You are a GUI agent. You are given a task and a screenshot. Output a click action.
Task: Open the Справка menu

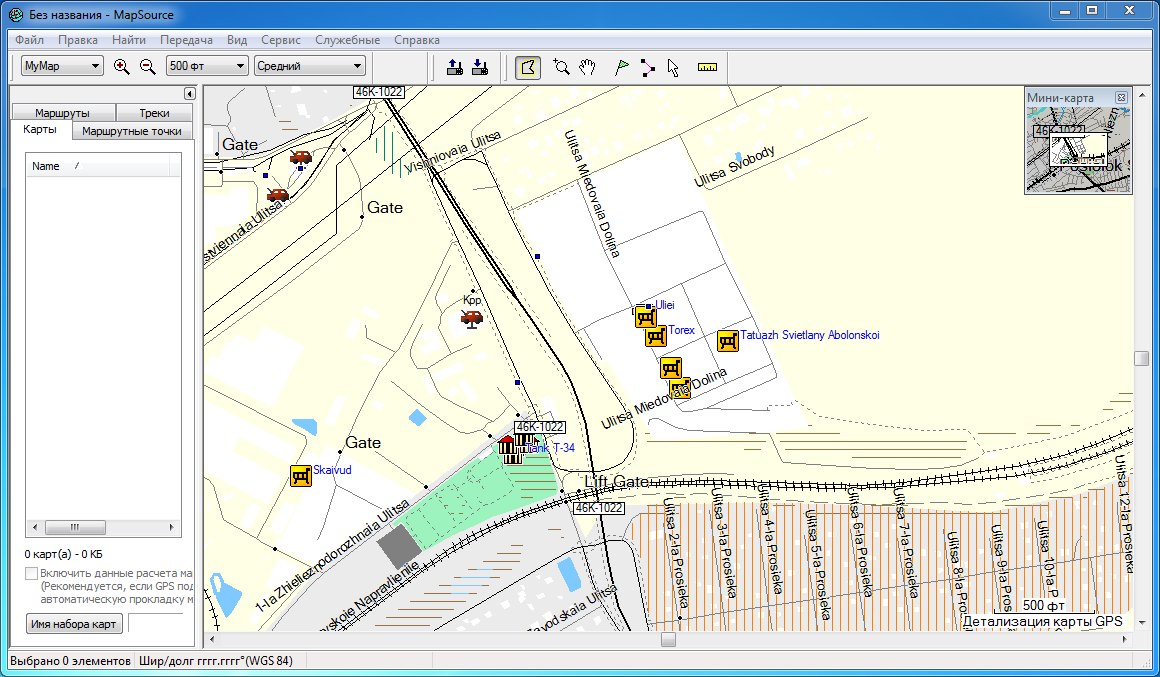pyautogui.click(x=417, y=40)
